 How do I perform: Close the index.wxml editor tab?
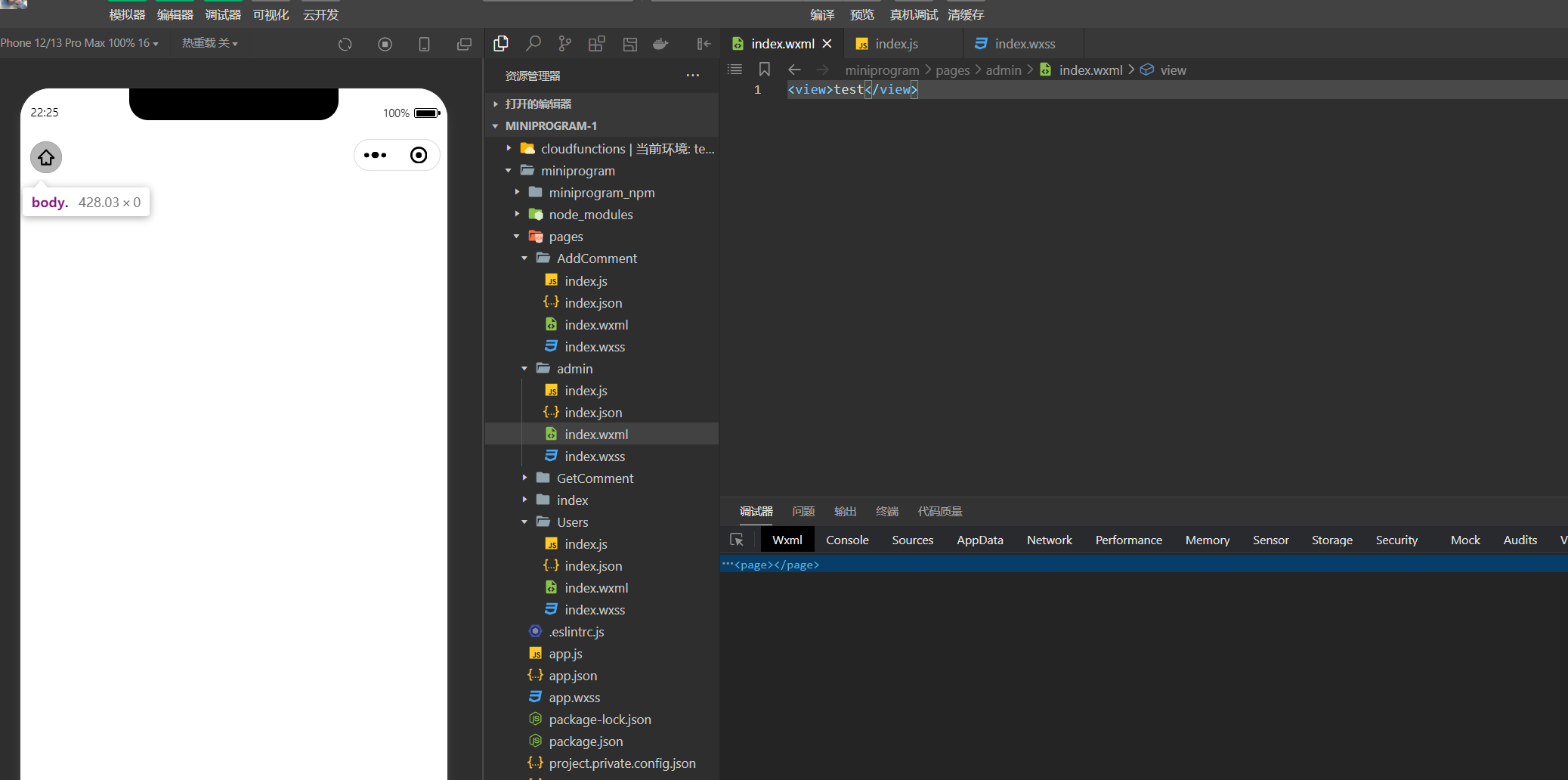(x=827, y=44)
